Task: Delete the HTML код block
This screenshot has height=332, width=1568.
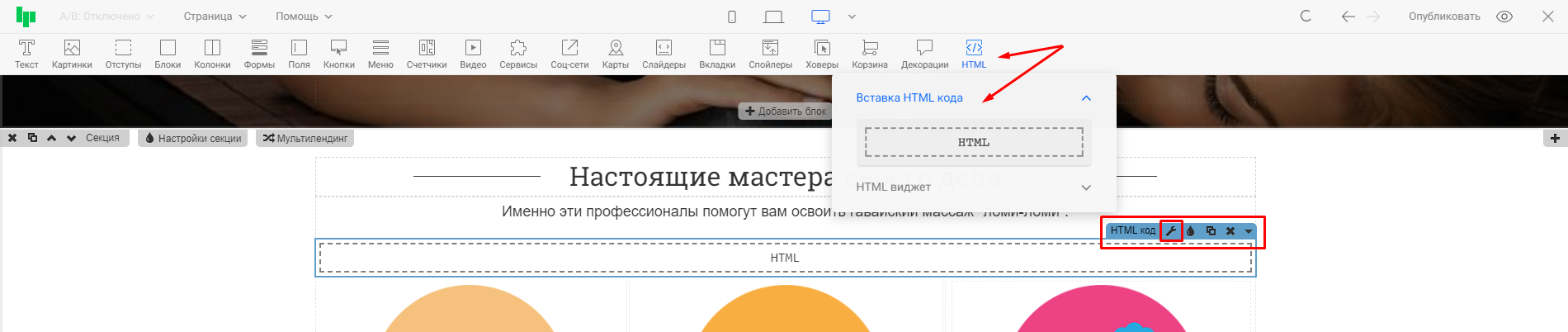Action: point(1230,231)
